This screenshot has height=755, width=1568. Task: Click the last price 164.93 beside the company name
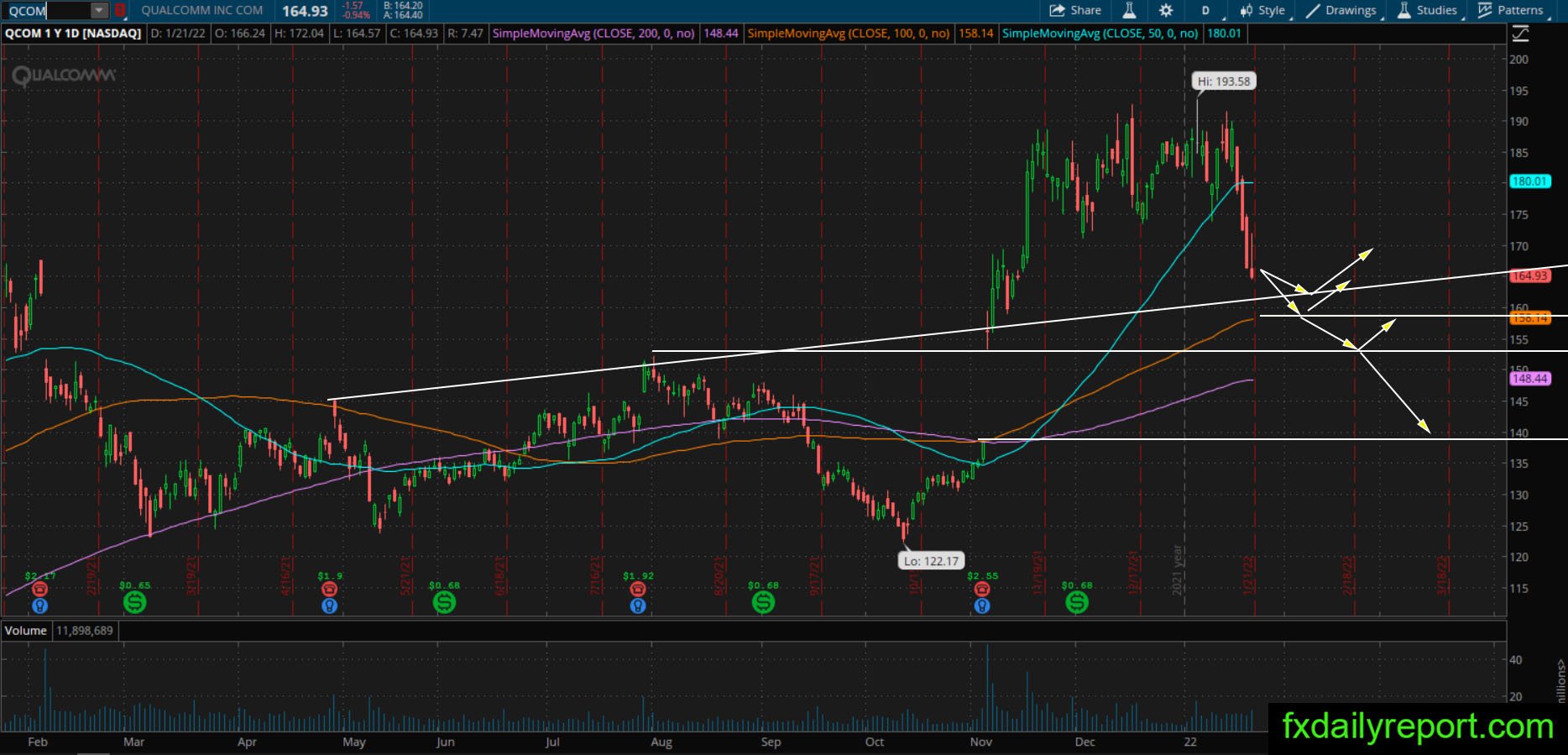pos(305,11)
